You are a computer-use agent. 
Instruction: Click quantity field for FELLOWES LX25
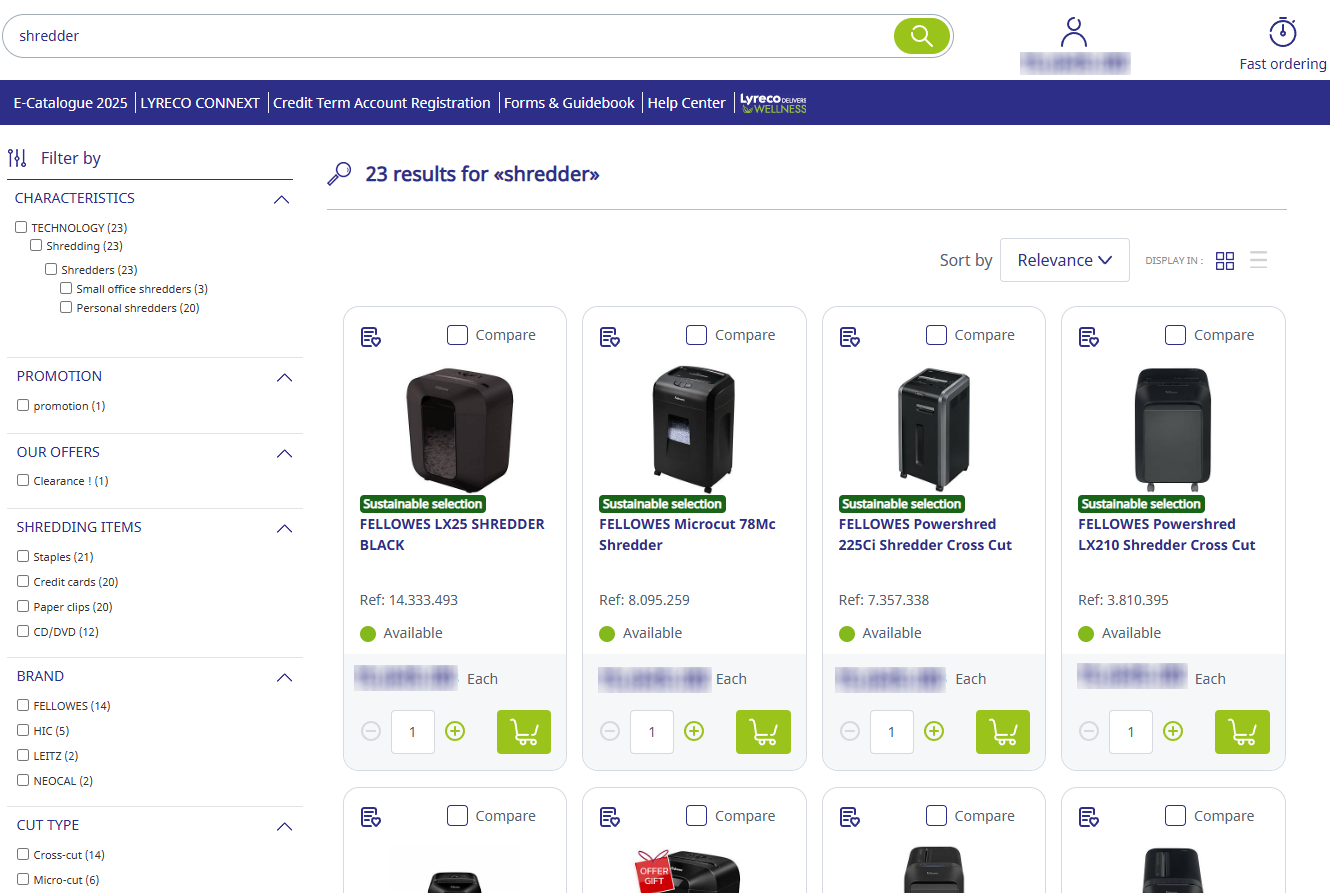pos(413,732)
